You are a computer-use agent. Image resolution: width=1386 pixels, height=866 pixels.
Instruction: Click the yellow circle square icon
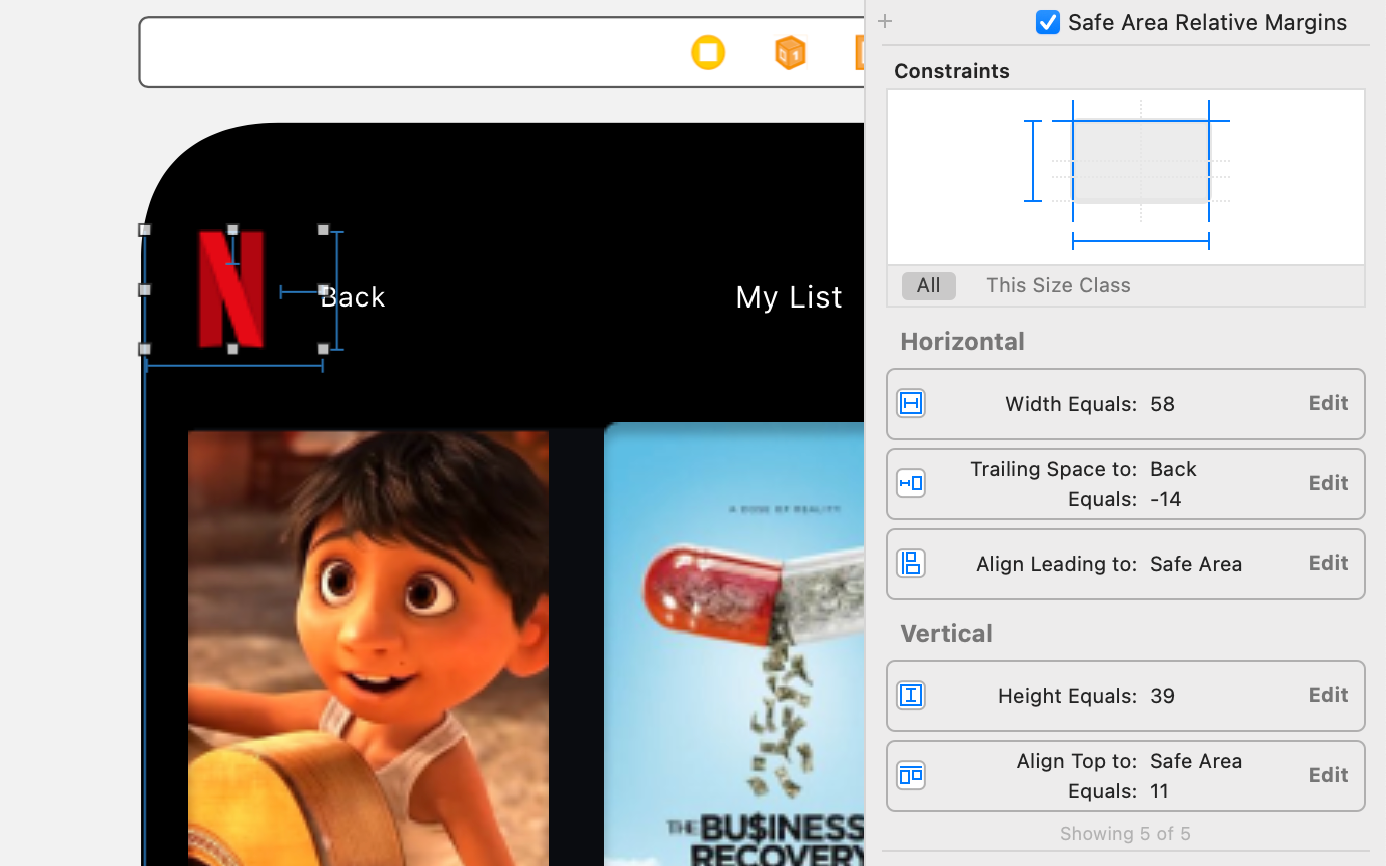click(708, 52)
